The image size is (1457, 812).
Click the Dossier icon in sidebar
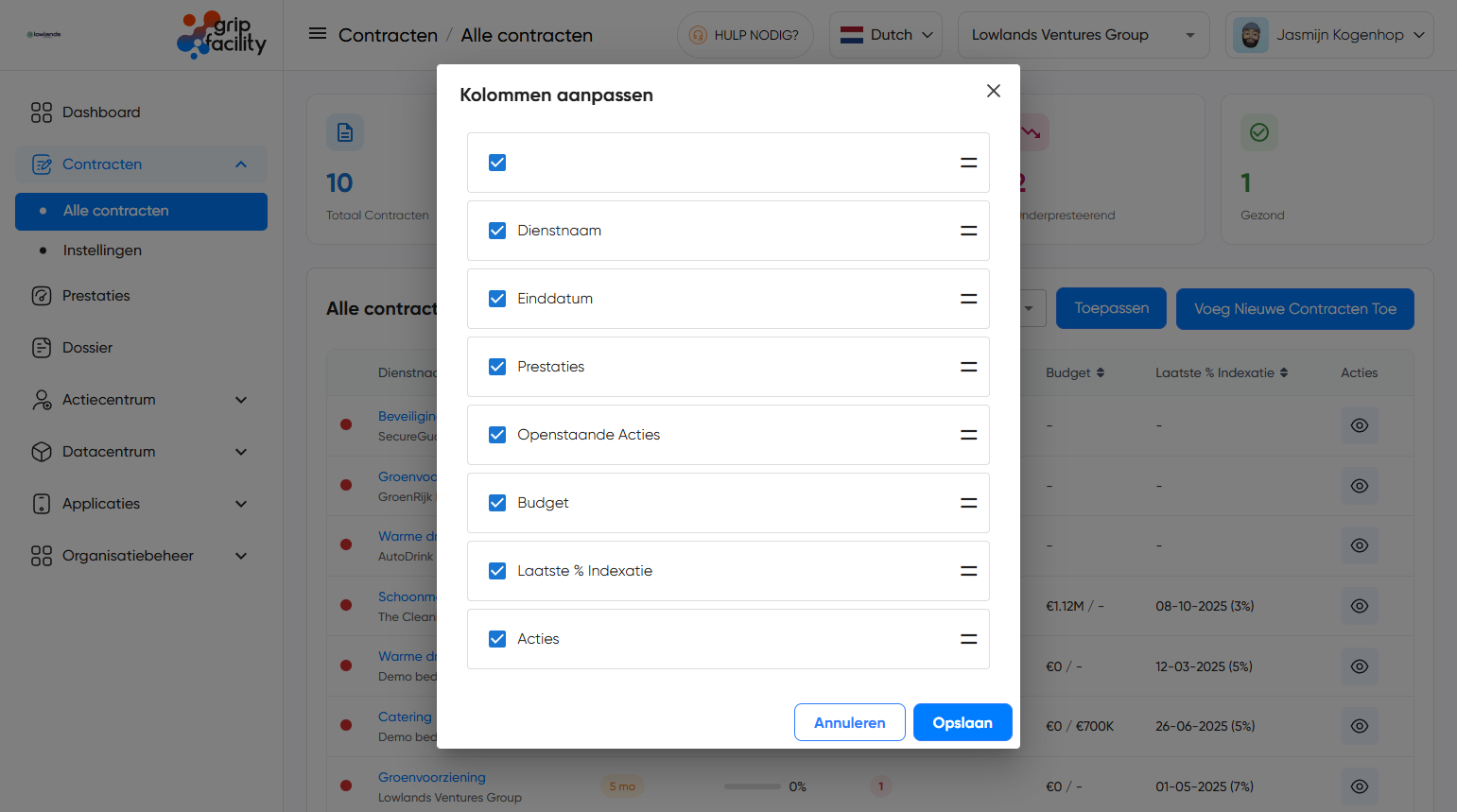coord(41,348)
